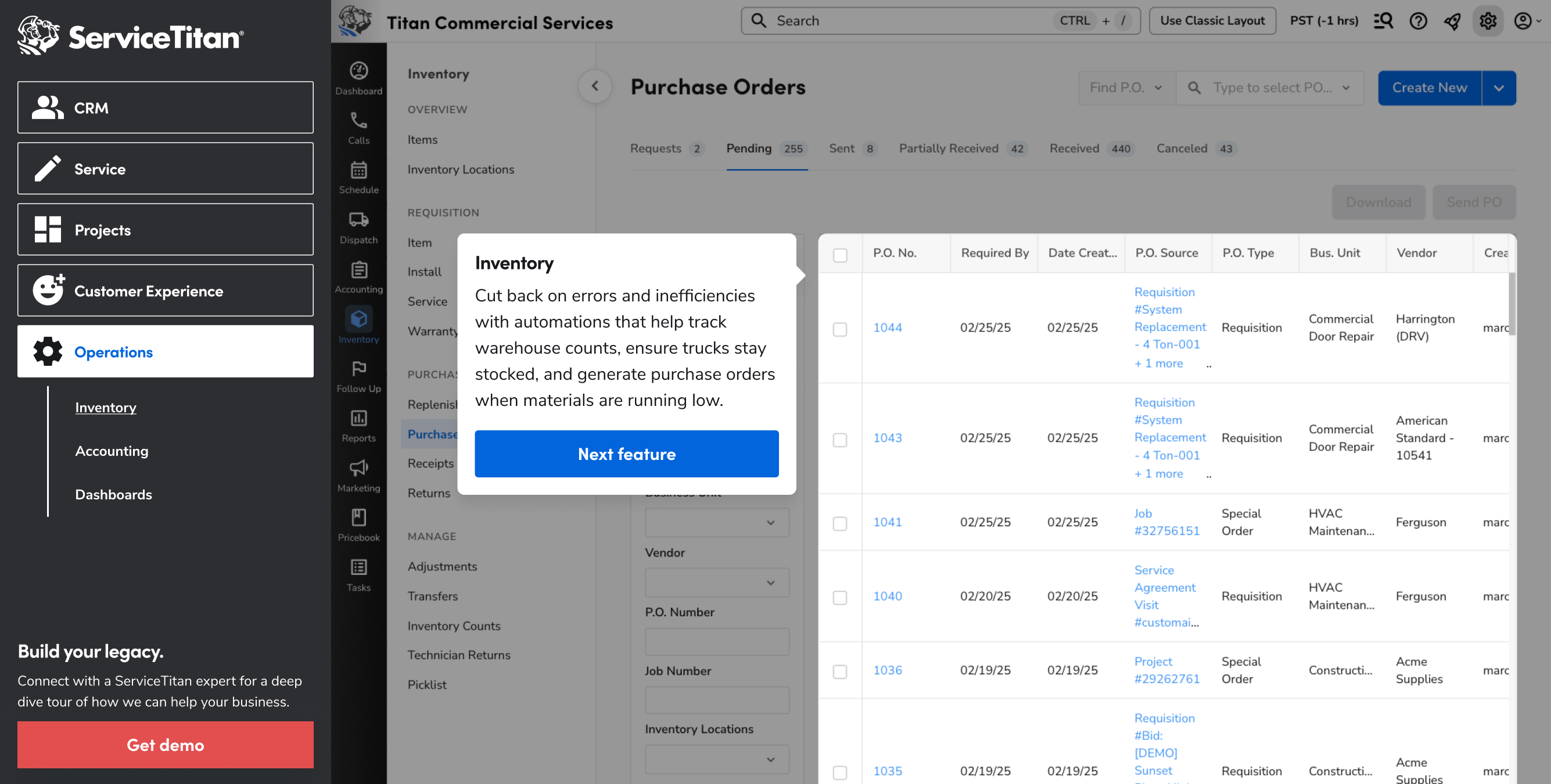Toggle the select-all header checkbox
The image size is (1551, 784).
(x=840, y=255)
